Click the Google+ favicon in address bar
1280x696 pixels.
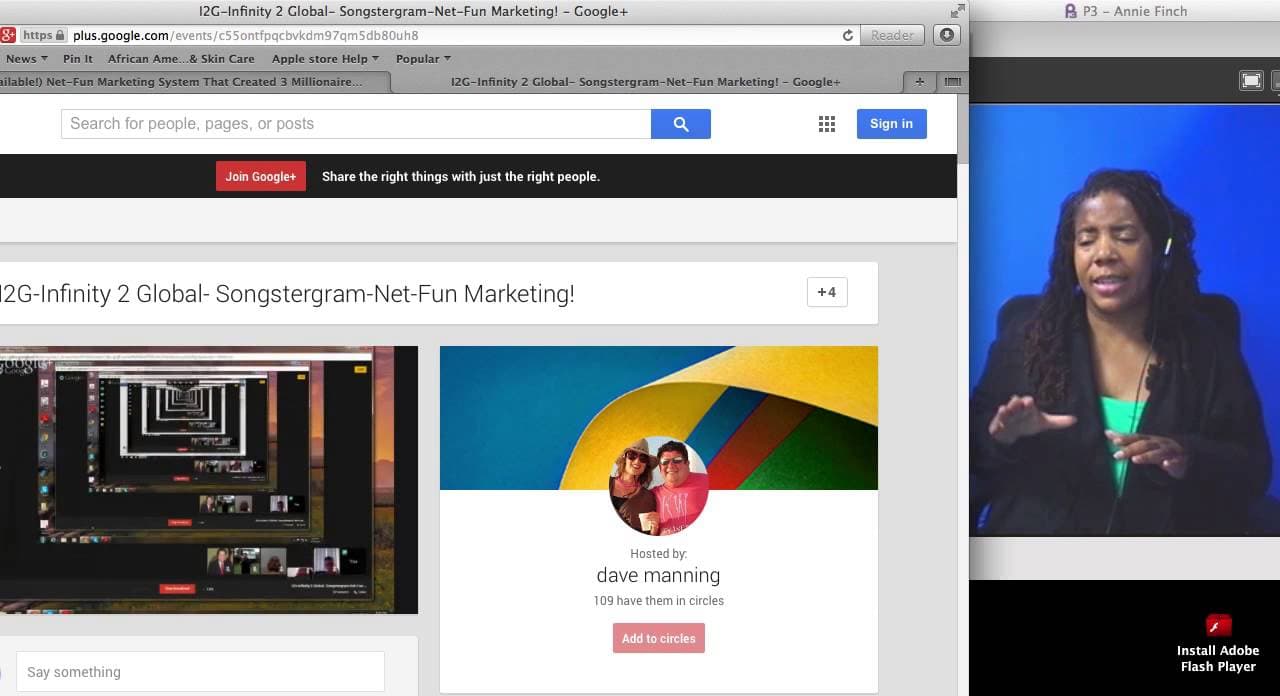(8, 35)
